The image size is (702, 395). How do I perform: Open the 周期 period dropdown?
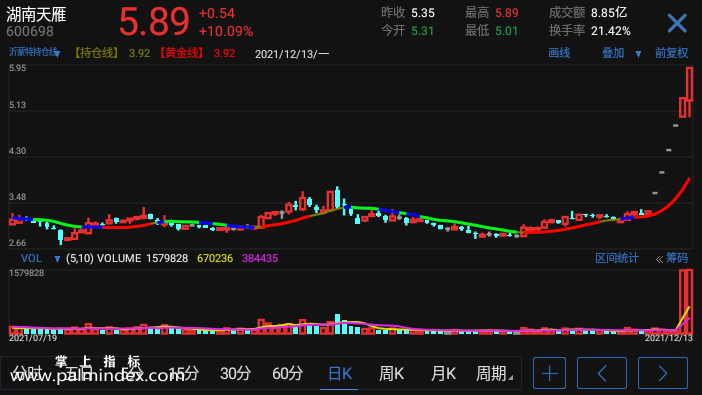493,373
